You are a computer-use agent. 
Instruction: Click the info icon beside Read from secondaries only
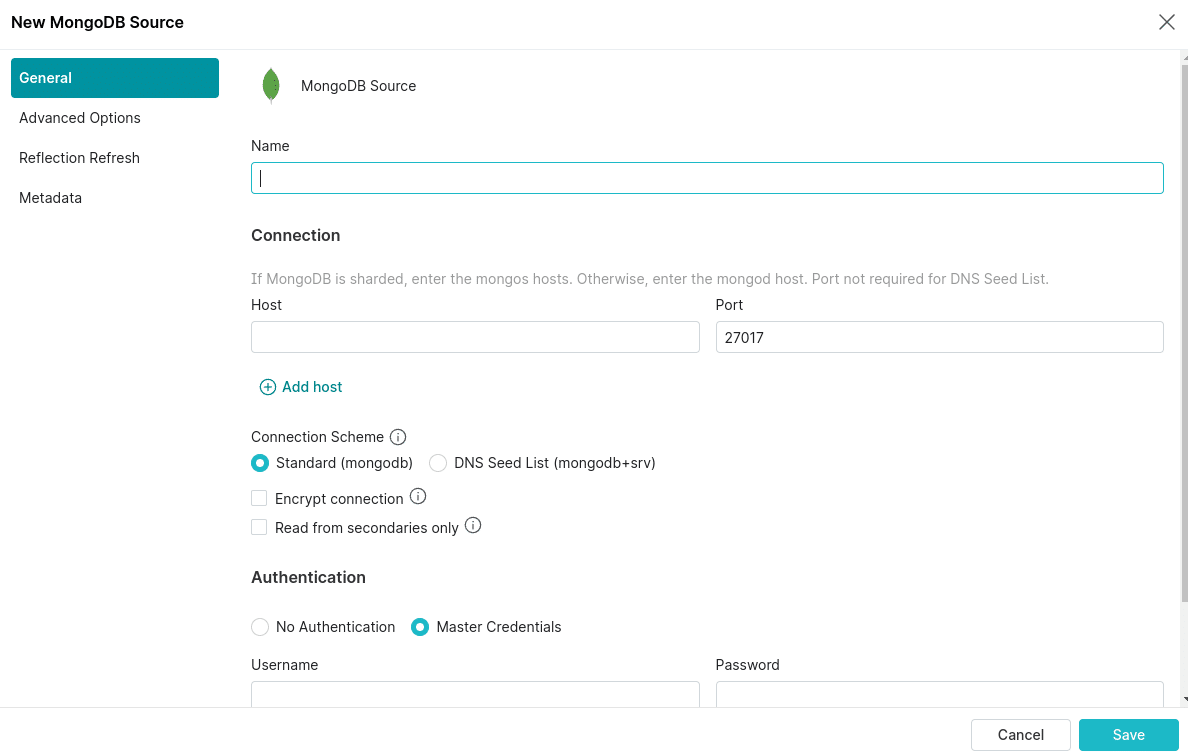click(x=472, y=525)
